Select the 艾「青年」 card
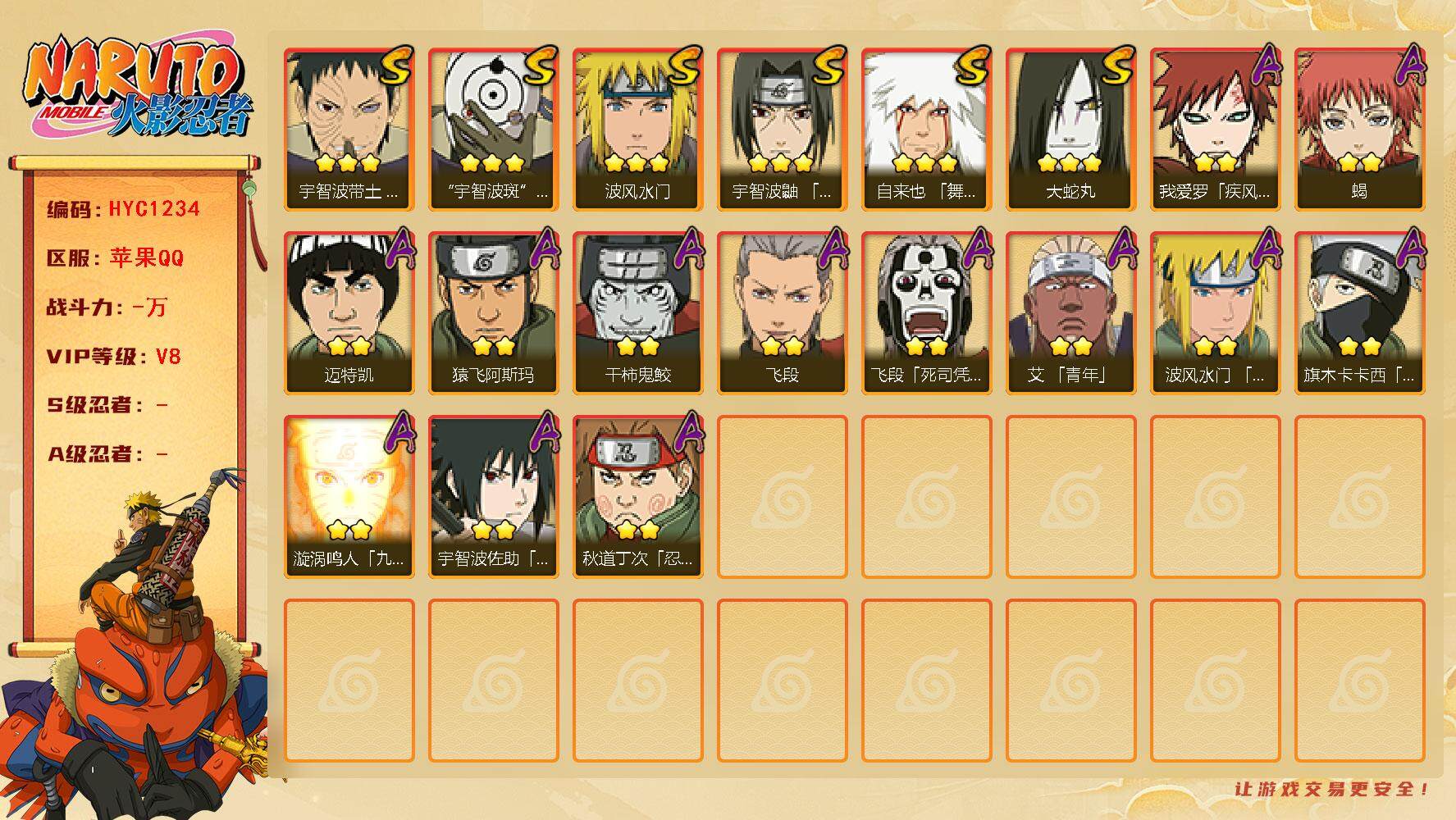Image resolution: width=1456 pixels, height=820 pixels. click(1071, 313)
